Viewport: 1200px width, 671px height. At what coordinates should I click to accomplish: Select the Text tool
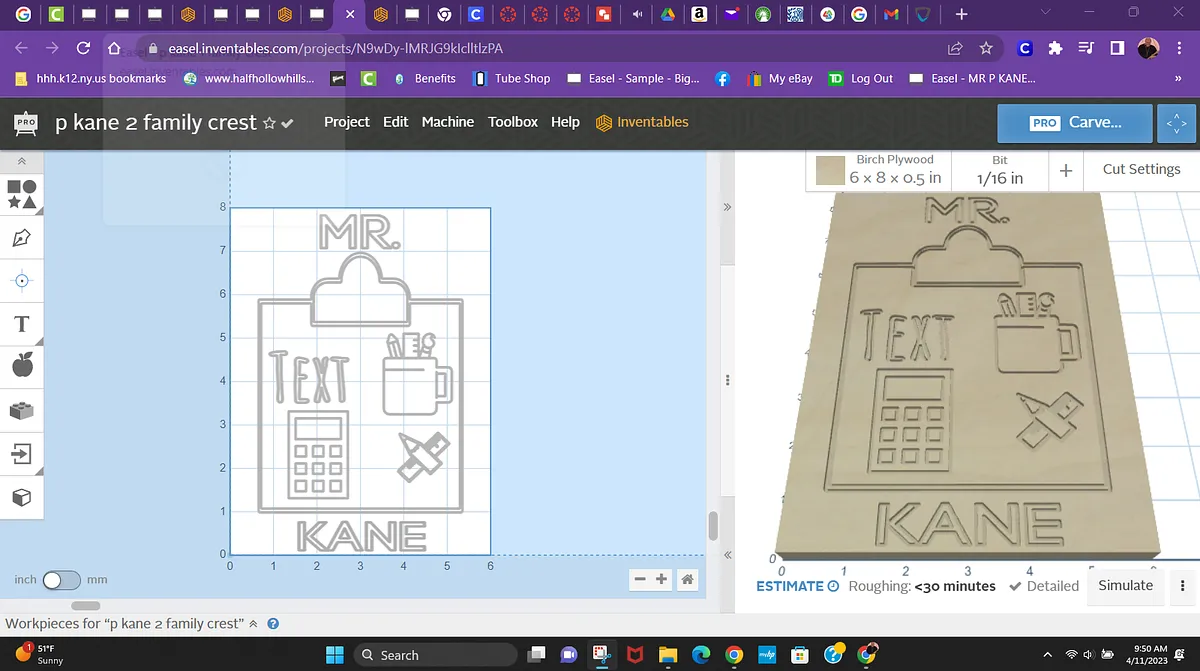(x=22, y=324)
